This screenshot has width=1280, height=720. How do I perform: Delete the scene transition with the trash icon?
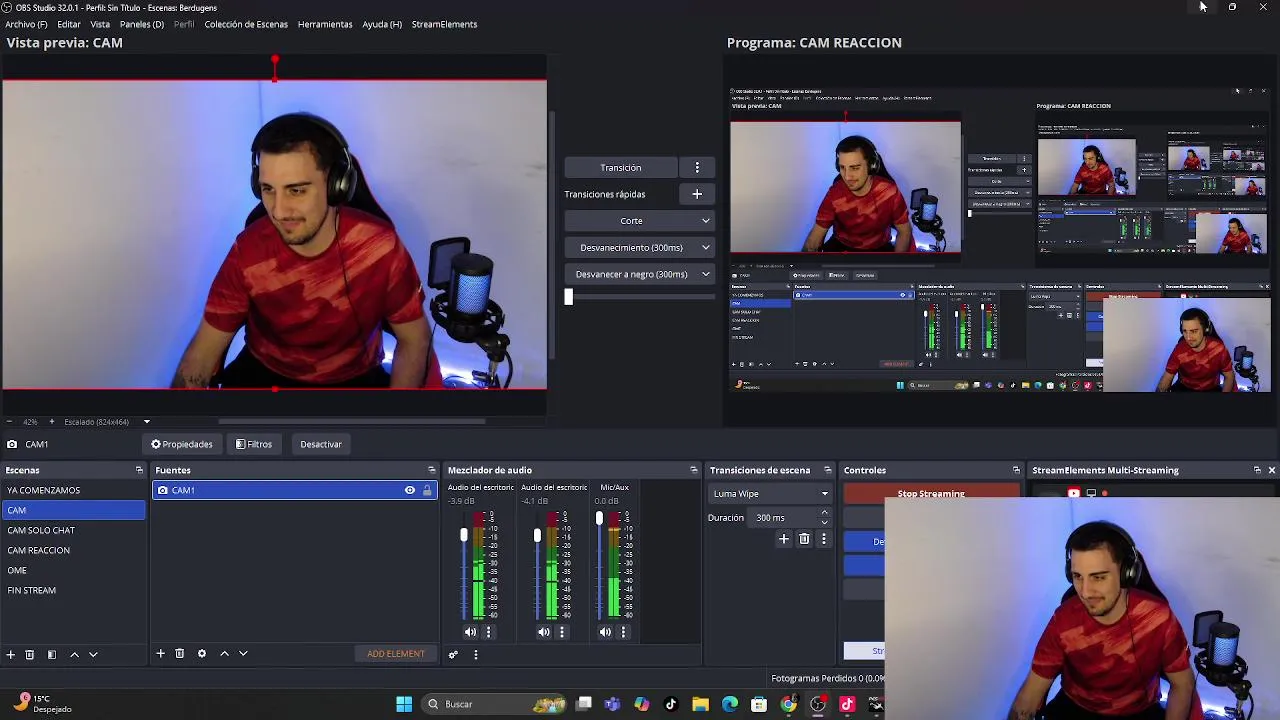pyautogui.click(x=804, y=539)
